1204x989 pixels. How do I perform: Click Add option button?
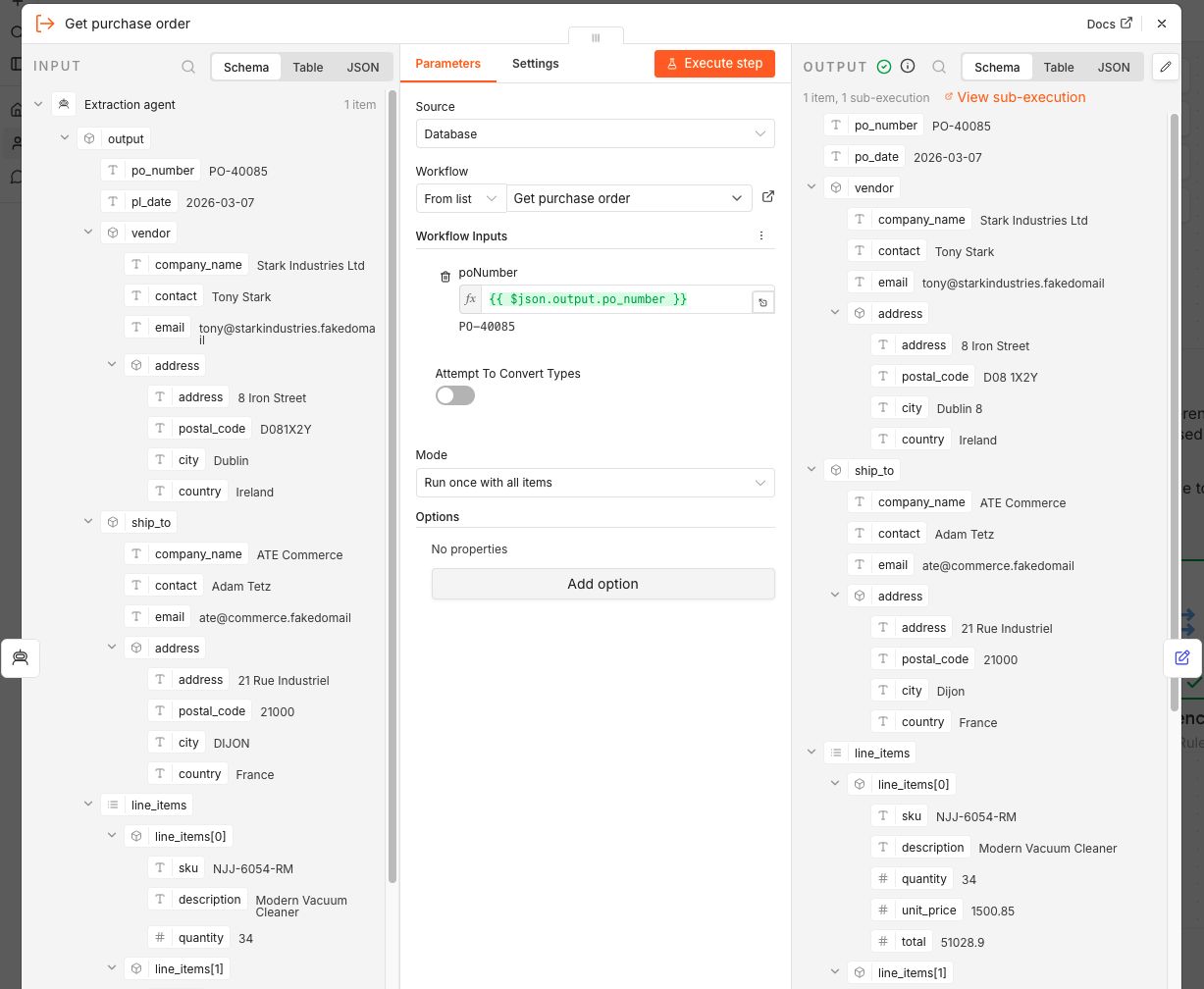602,584
